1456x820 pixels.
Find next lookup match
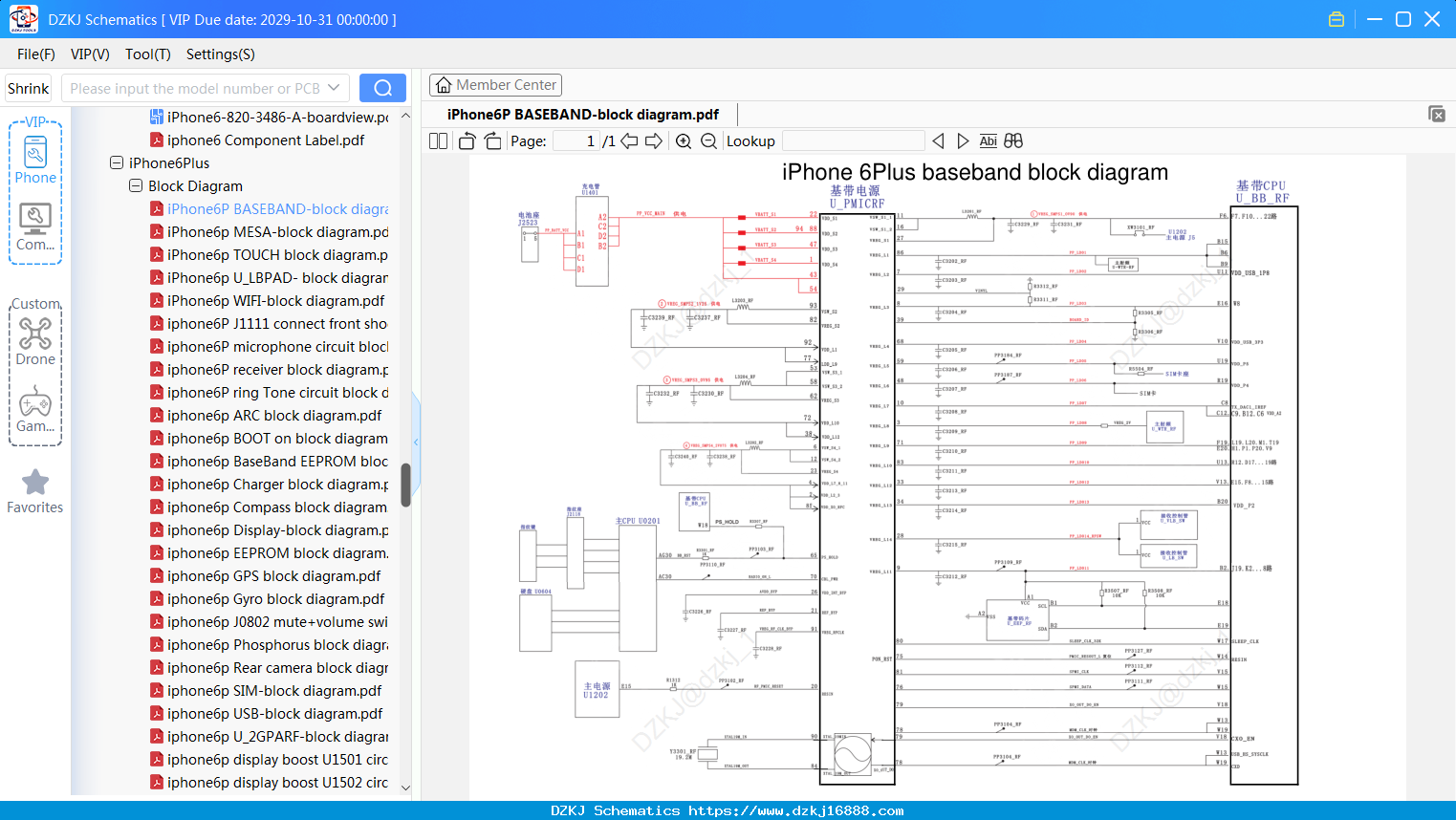[963, 141]
